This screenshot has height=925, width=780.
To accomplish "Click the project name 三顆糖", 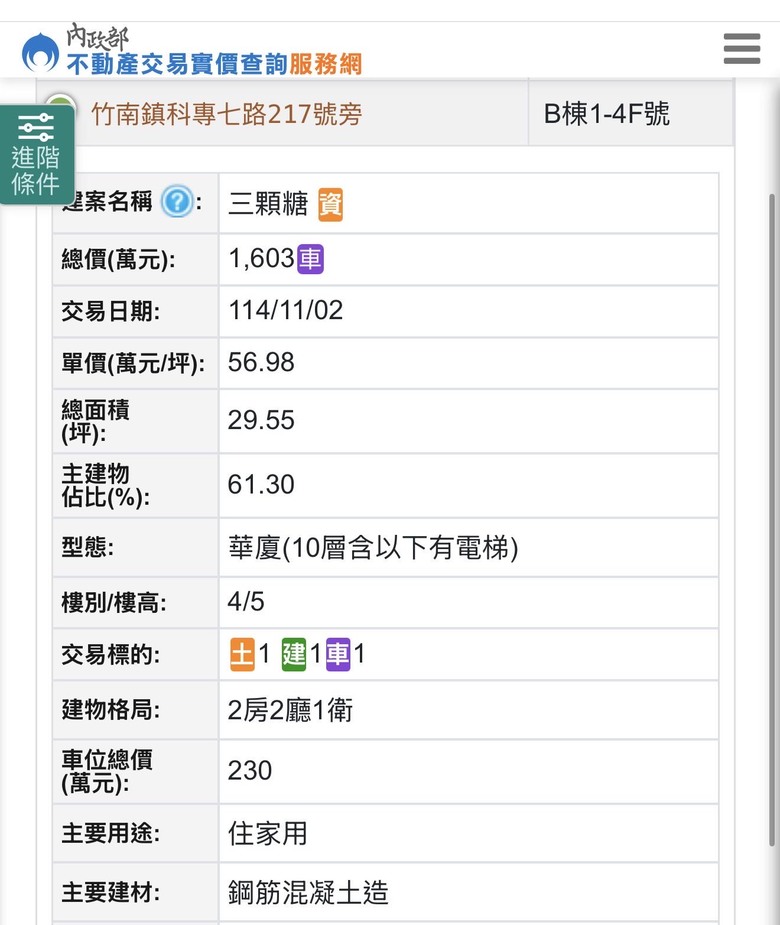I will click(268, 204).
